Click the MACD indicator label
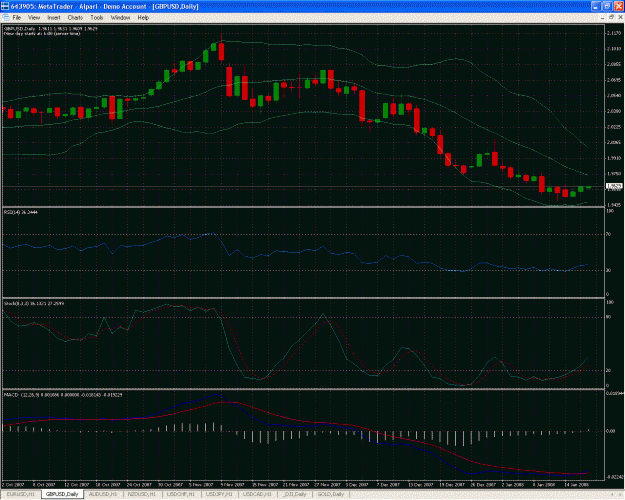 click(63, 395)
